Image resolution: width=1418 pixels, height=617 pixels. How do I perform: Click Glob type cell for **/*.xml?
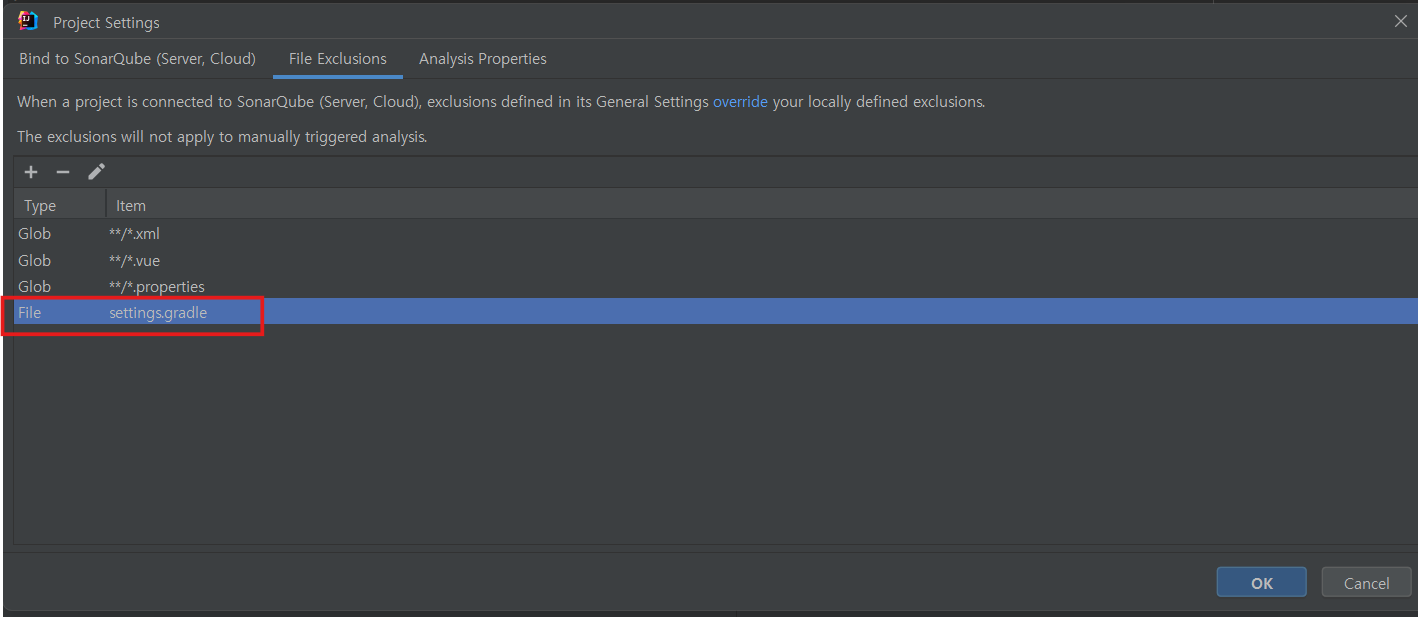click(x=35, y=233)
